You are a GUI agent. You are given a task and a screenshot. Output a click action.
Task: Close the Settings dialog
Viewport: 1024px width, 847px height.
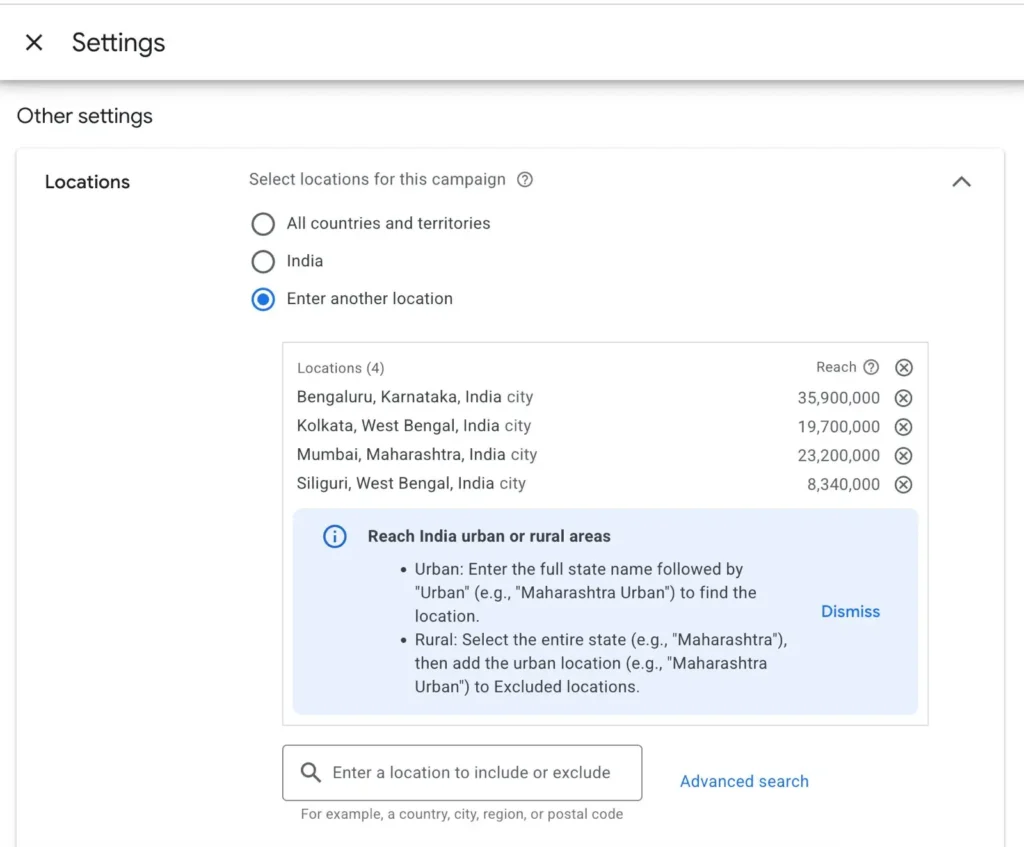(34, 42)
